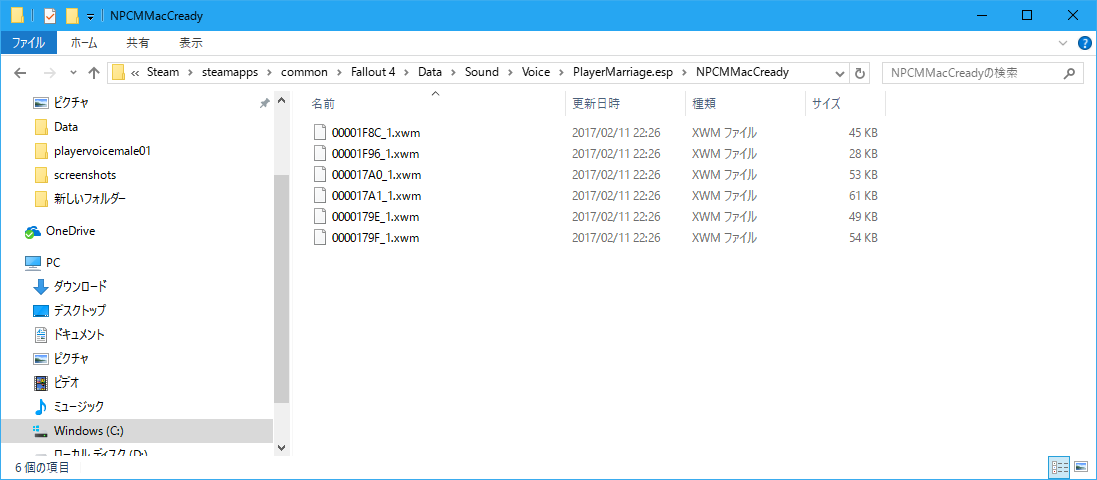Select file 000017A0_1.xwm
Image resolution: width=1097 pixels, height=480 pixels.
pos(376,174)
